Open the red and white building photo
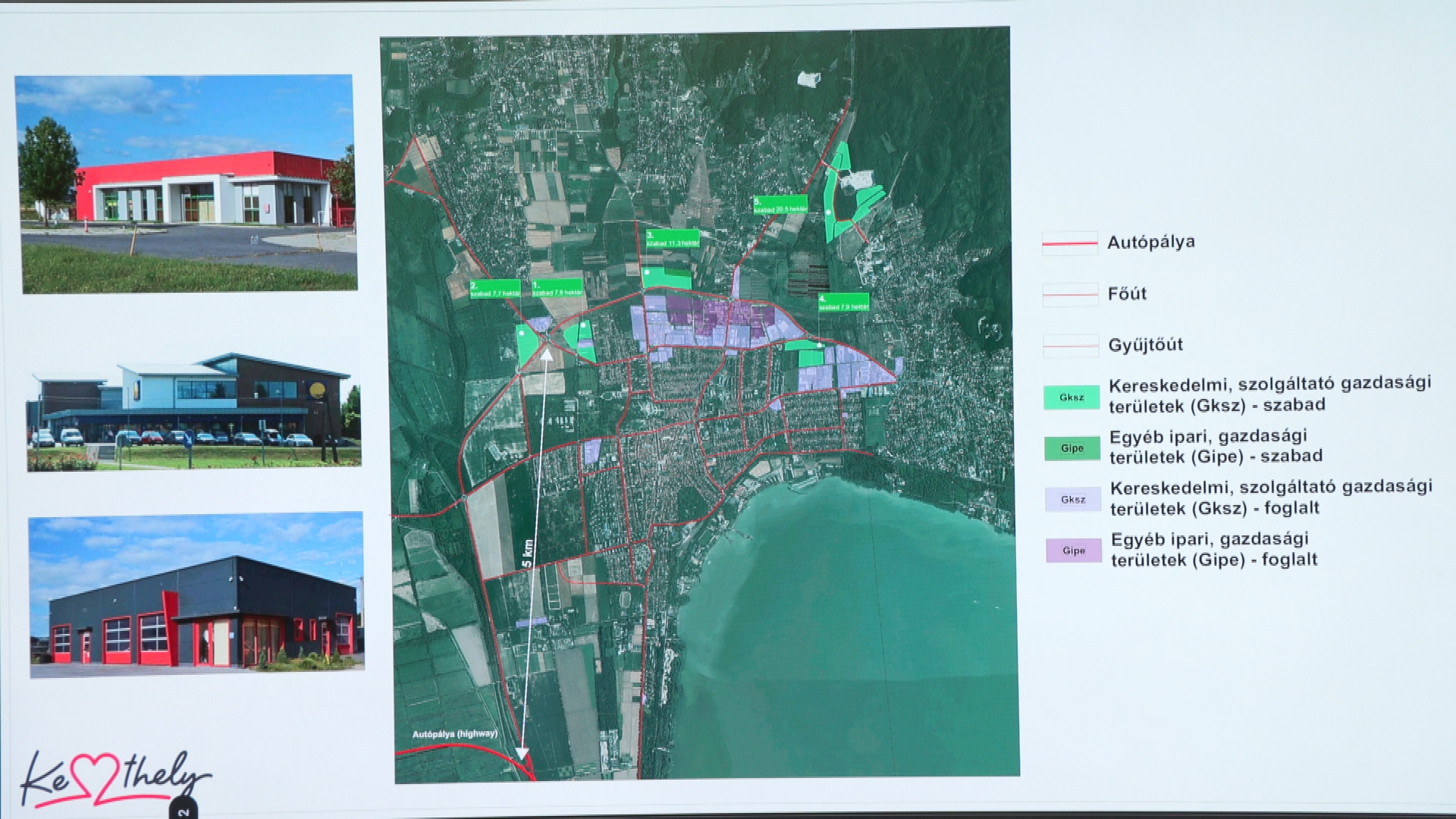The width and height of the screenshot is (1456, 819). [x=187, y=184]
